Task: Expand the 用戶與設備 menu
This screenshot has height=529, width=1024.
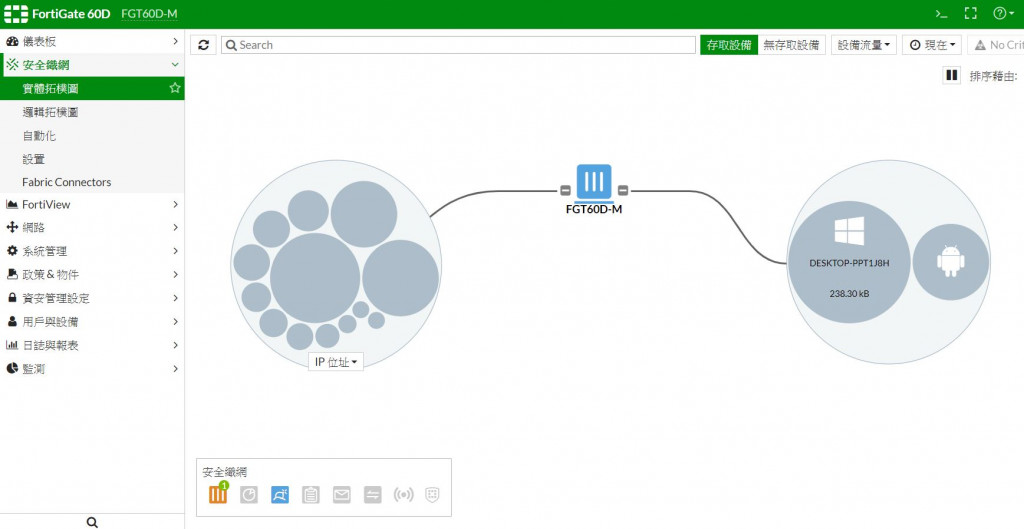Action: [x=92, y=322]
